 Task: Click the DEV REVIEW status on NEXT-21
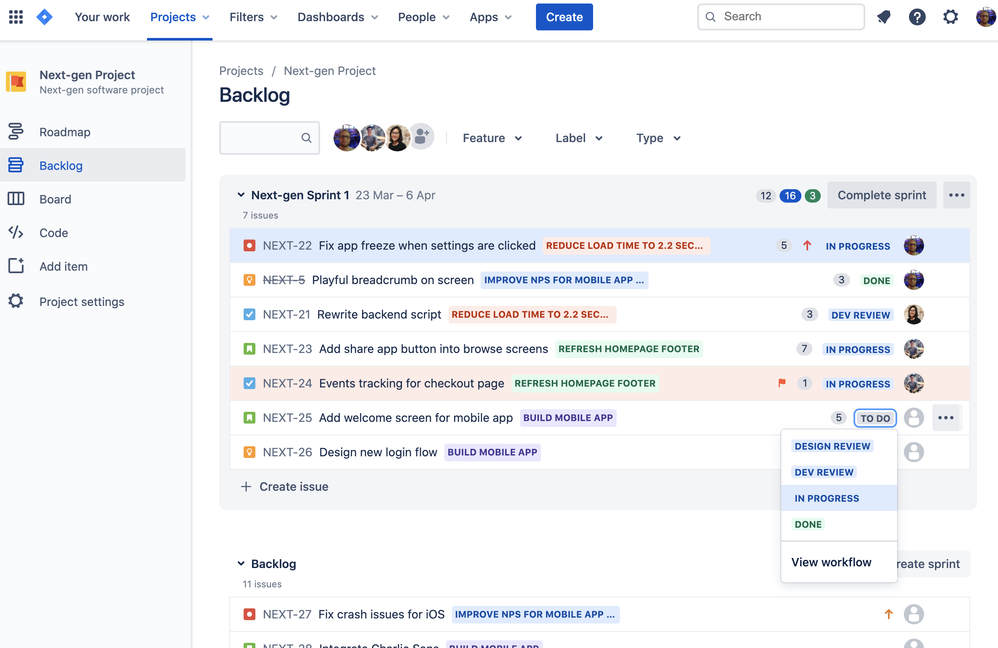click(x=861, y=315)
